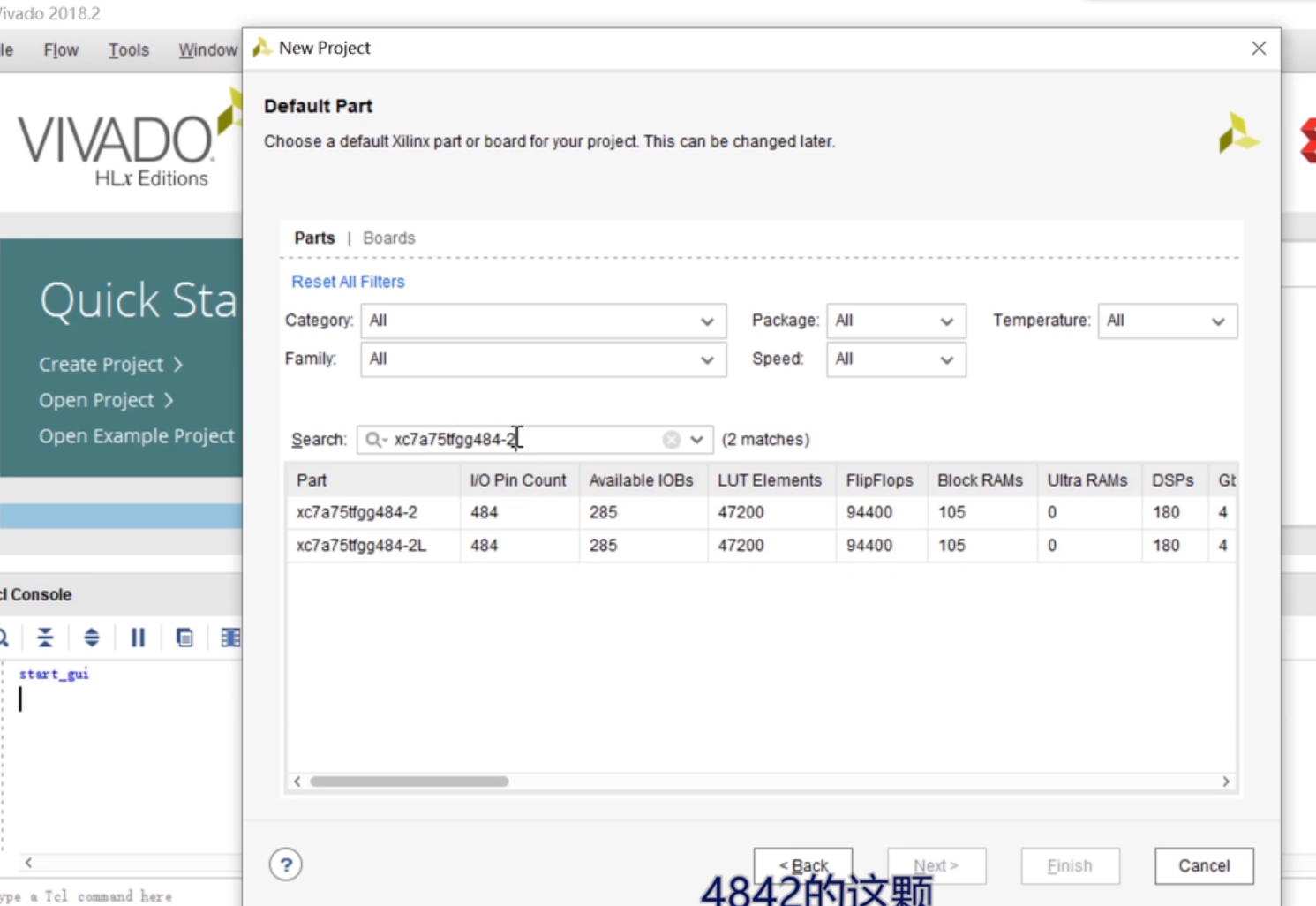Open the Speed dropdown

(896, 359)
